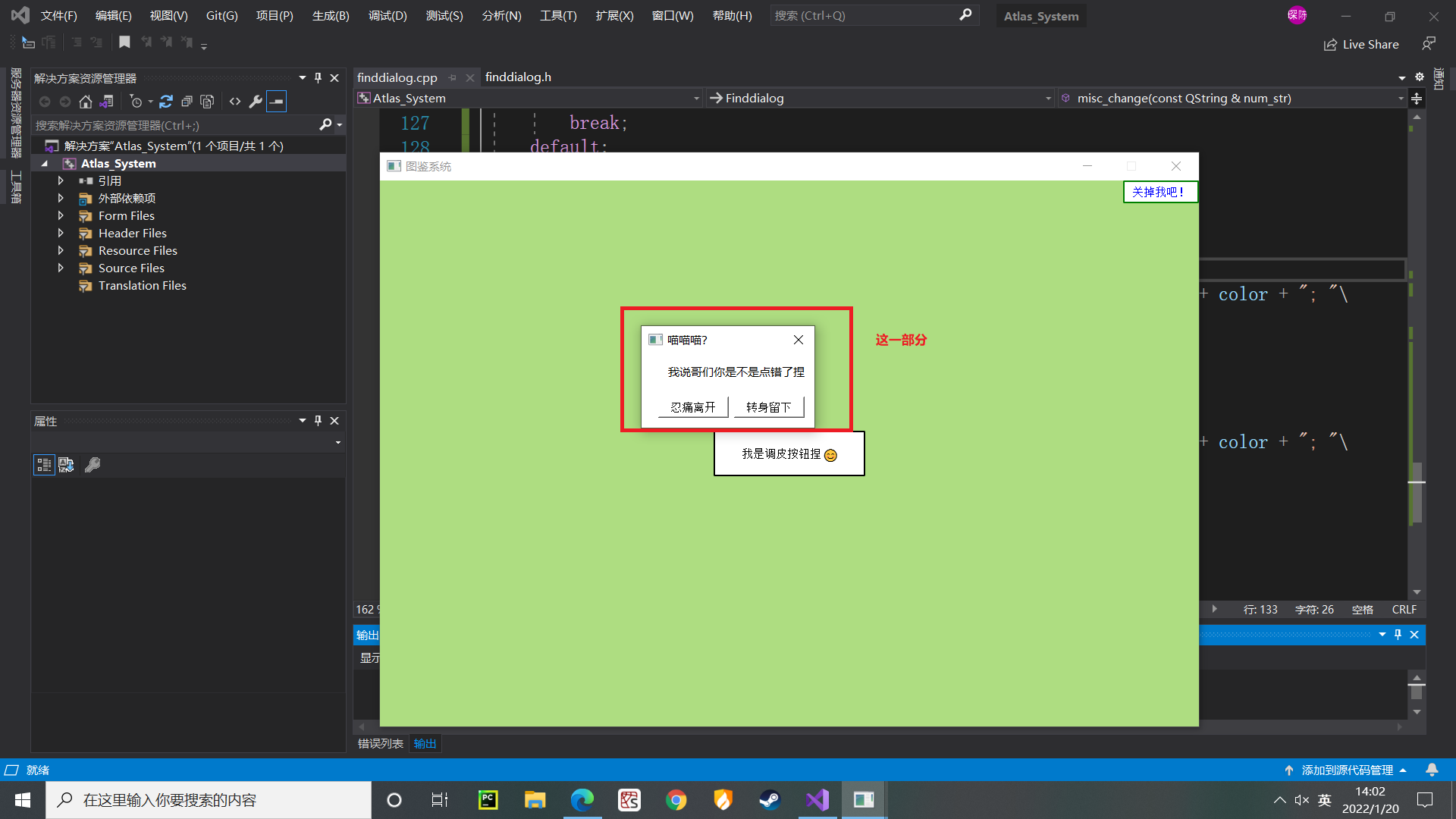The image size is (1456, 819).
Task: Open the wrench Properties icon
Action: click(x=256, y=102)
